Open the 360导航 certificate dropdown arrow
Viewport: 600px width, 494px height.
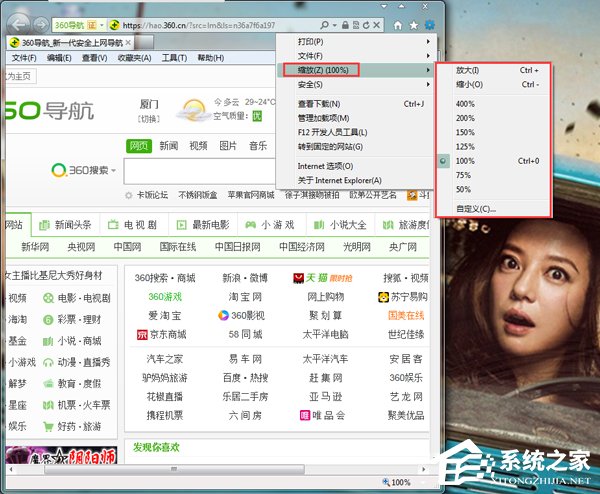tap(102, 26)
